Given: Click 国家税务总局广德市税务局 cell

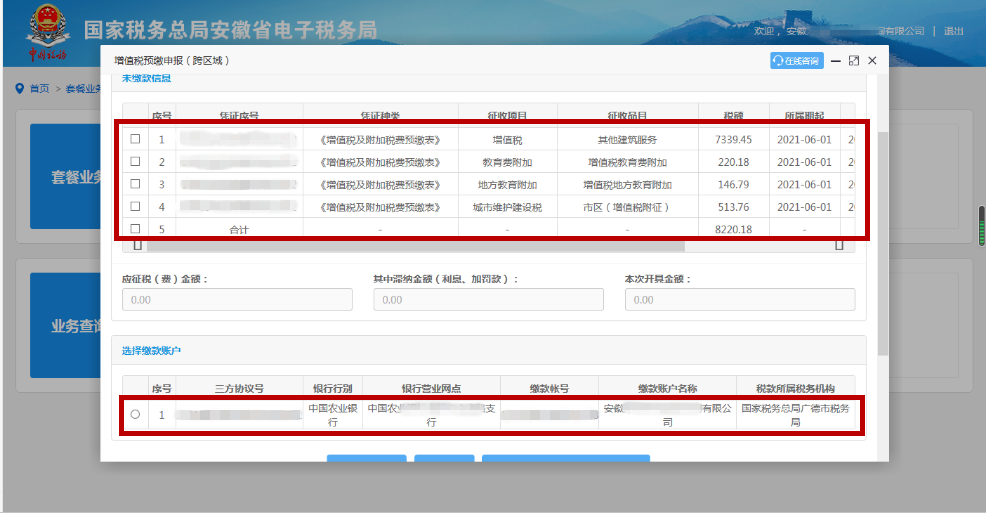Looking at the screenshot, I should pos(795,415).
